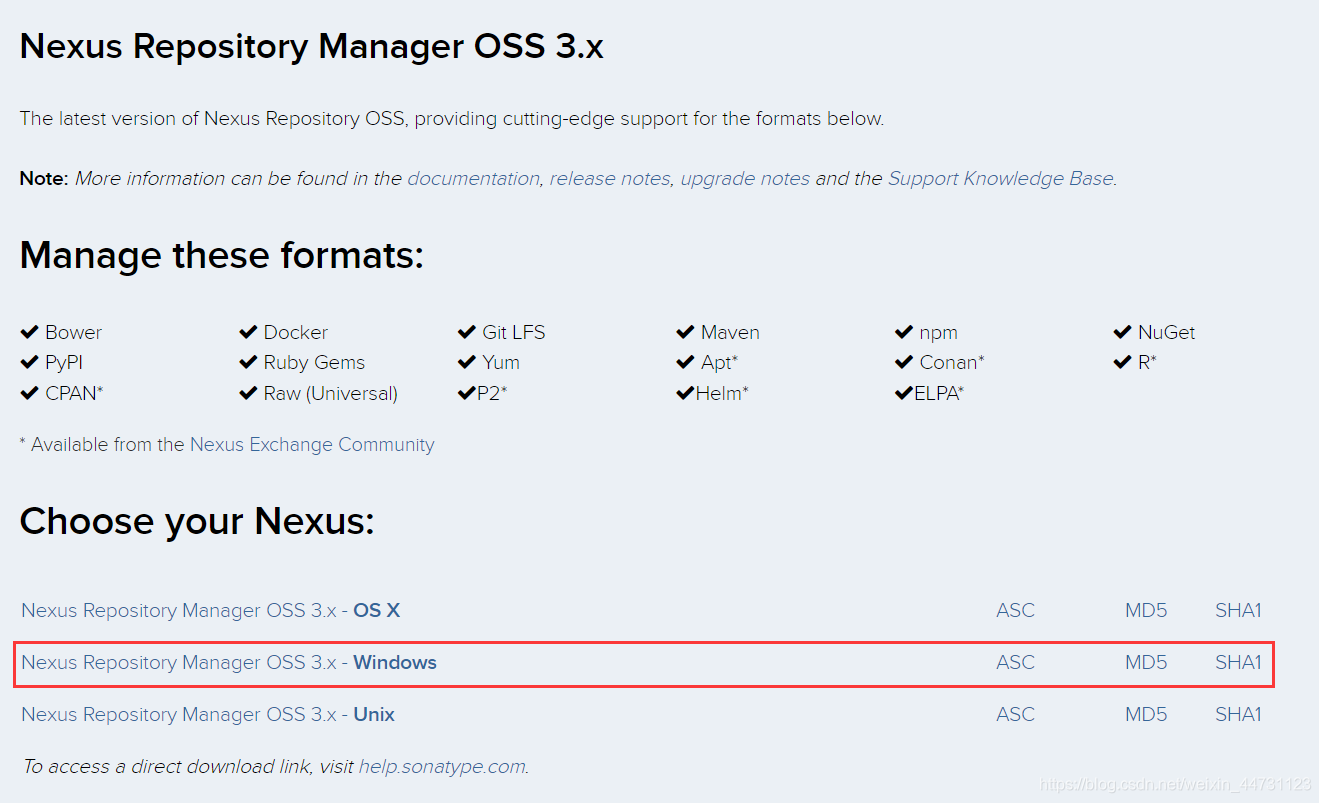The width and height of the screenshot is (1321, 803).
Task: Download Nexus Repository Manager OSS for Unix
Action: (208, 714)
